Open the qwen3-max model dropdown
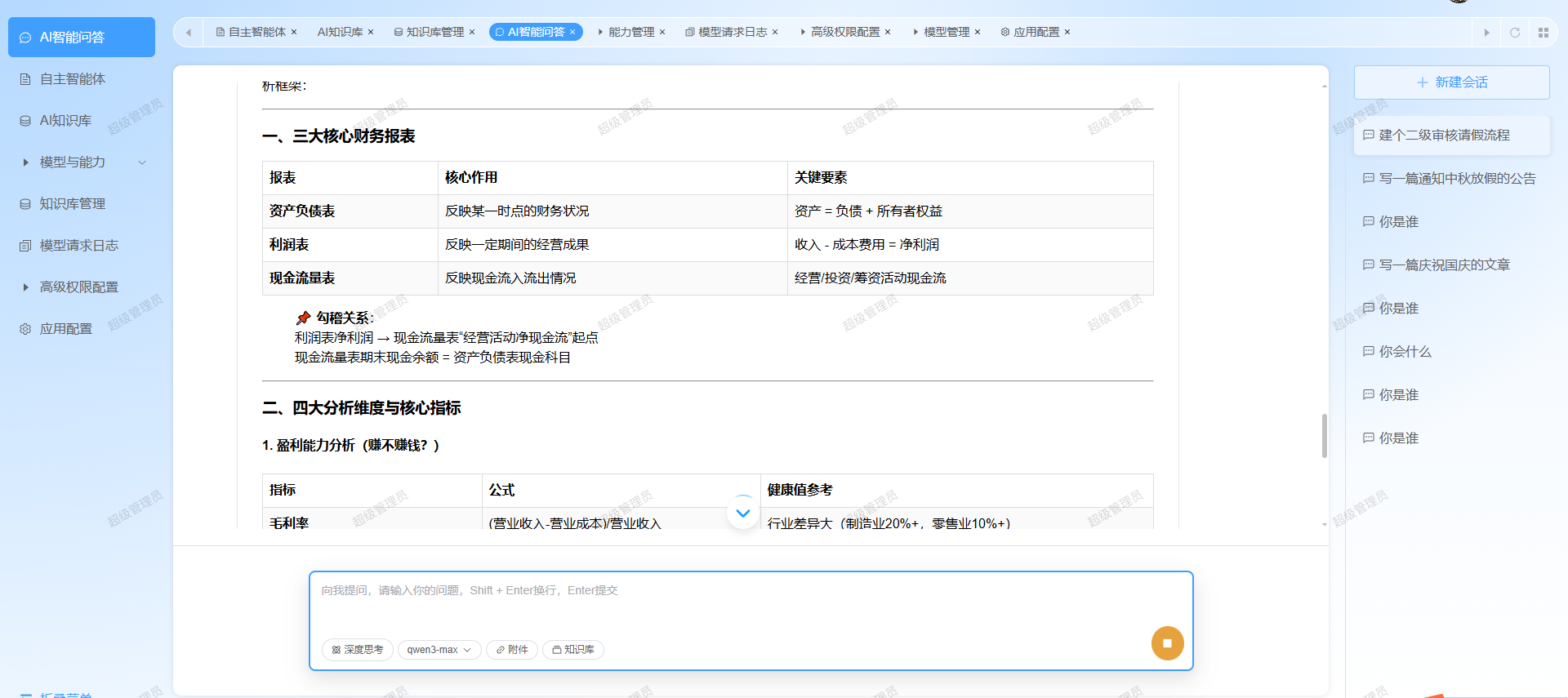This screenshot has width=1568, height=698. pos(439,650)
